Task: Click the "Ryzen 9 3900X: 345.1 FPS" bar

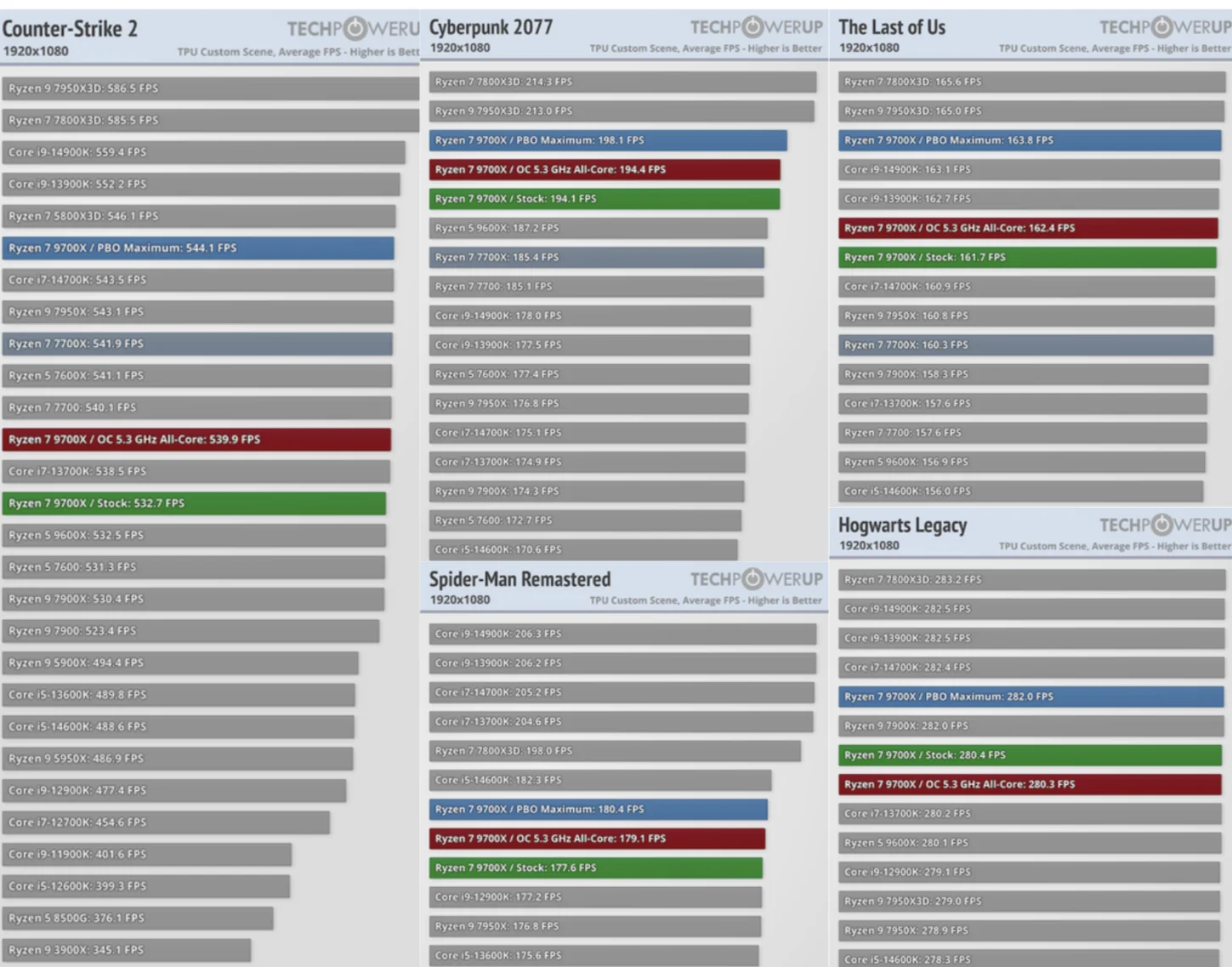Action: [x=127, y=950]
